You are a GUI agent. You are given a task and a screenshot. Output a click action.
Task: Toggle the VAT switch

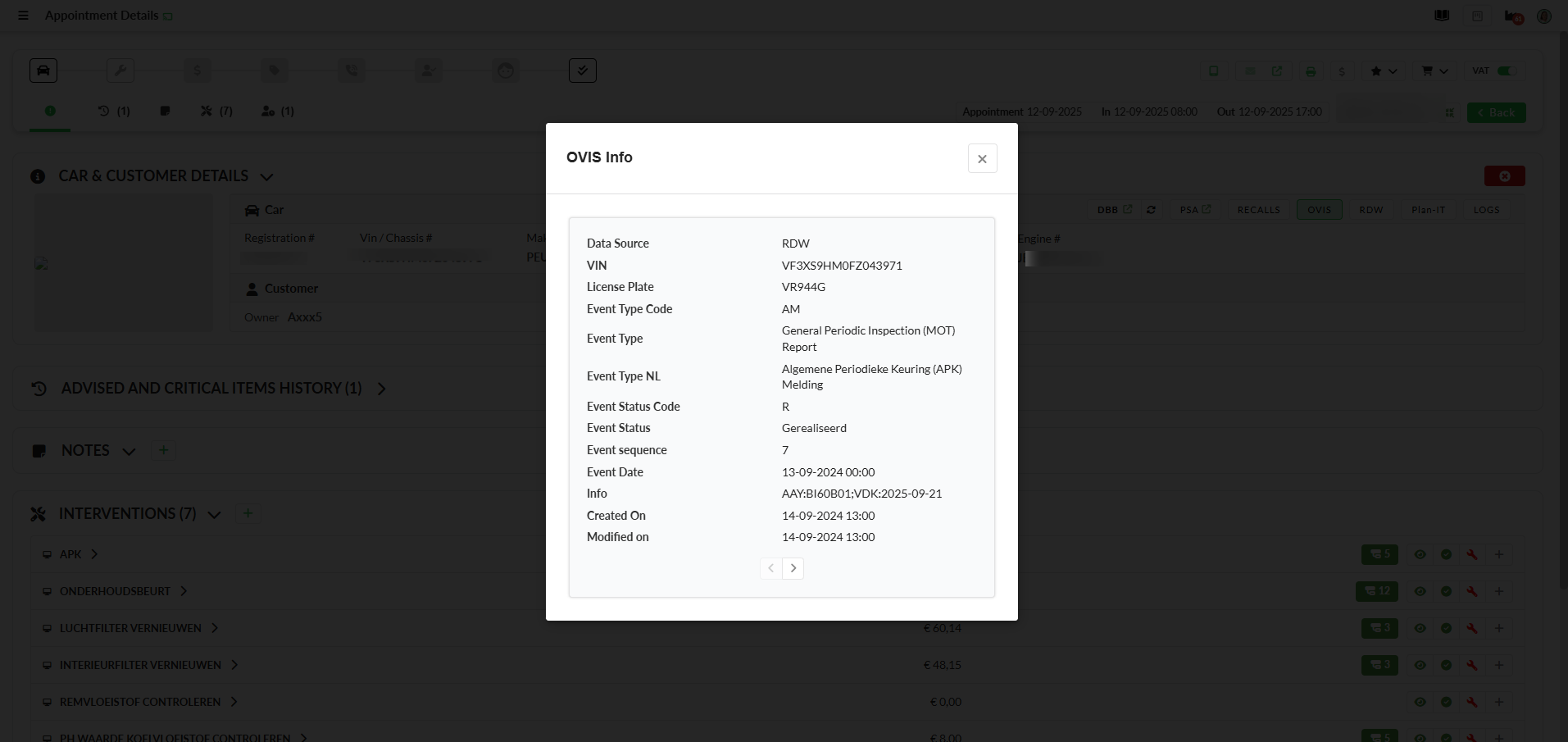(x=1505, y=71)
